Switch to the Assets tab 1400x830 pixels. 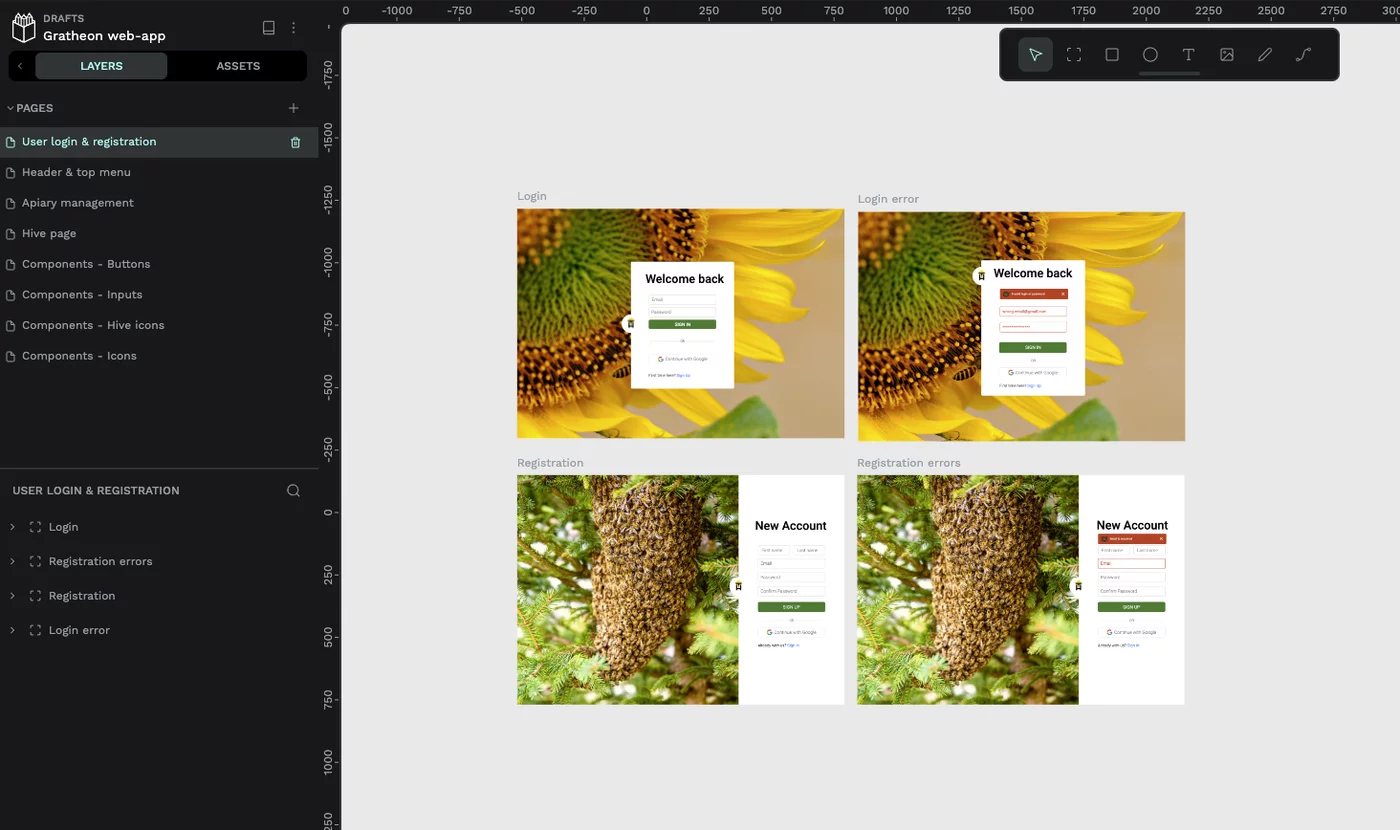click(x=238, y=66)
